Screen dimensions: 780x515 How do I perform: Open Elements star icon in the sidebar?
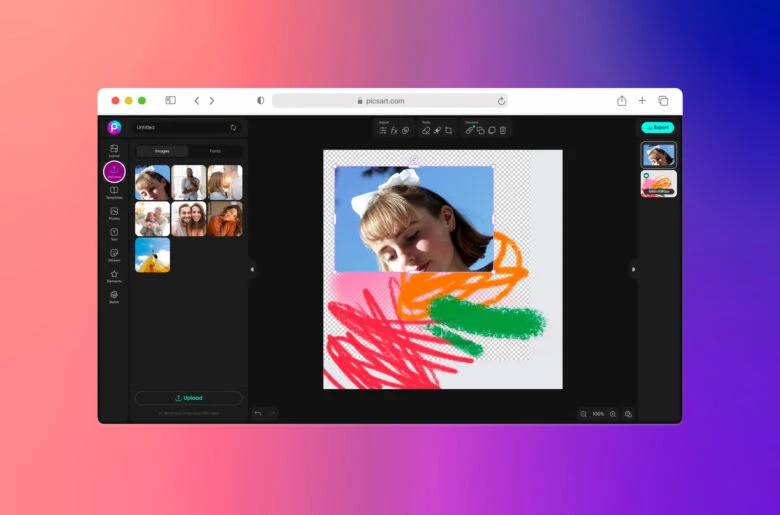click(114, 275)
